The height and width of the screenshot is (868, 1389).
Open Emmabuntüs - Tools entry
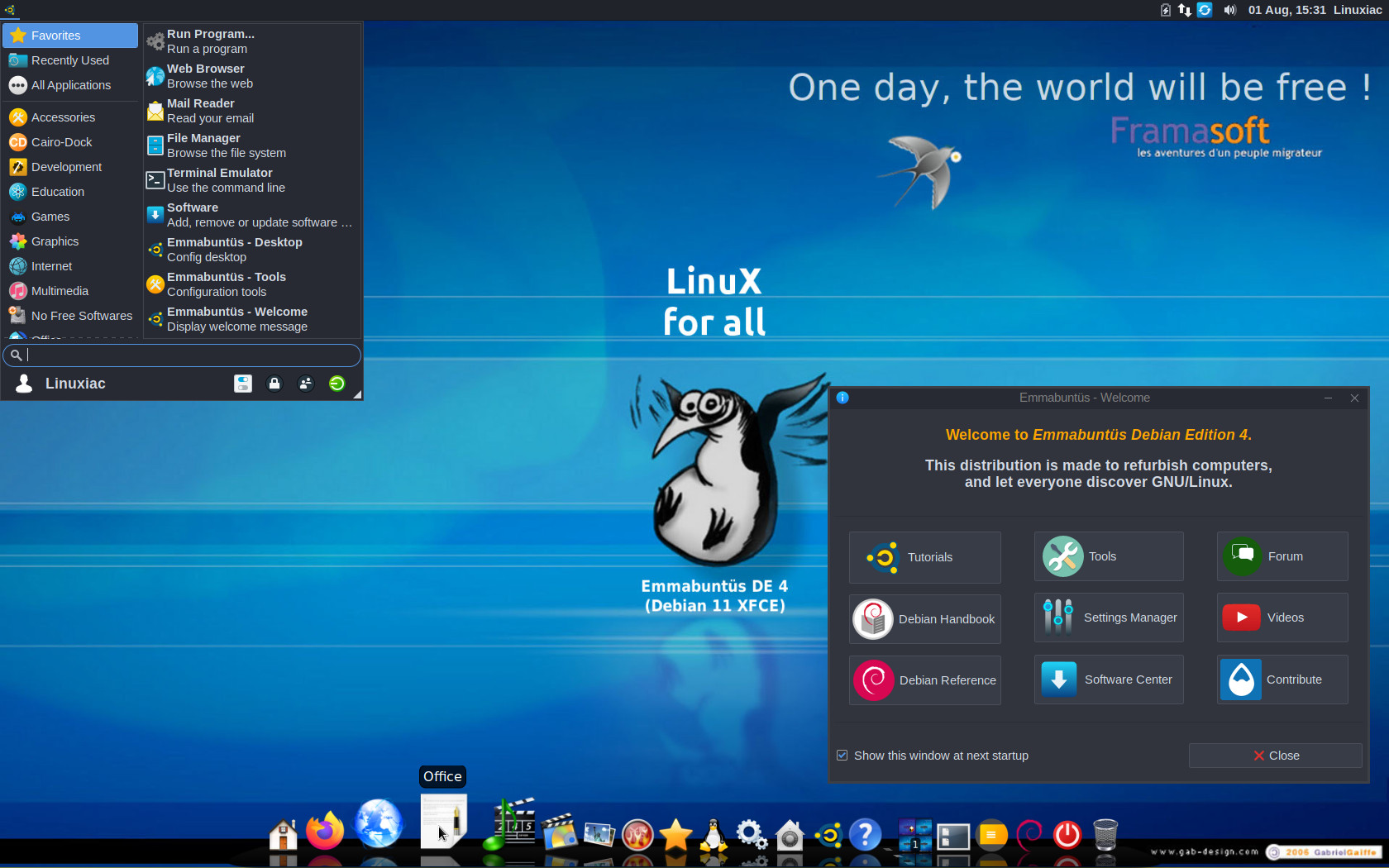[x=252, y=284]
